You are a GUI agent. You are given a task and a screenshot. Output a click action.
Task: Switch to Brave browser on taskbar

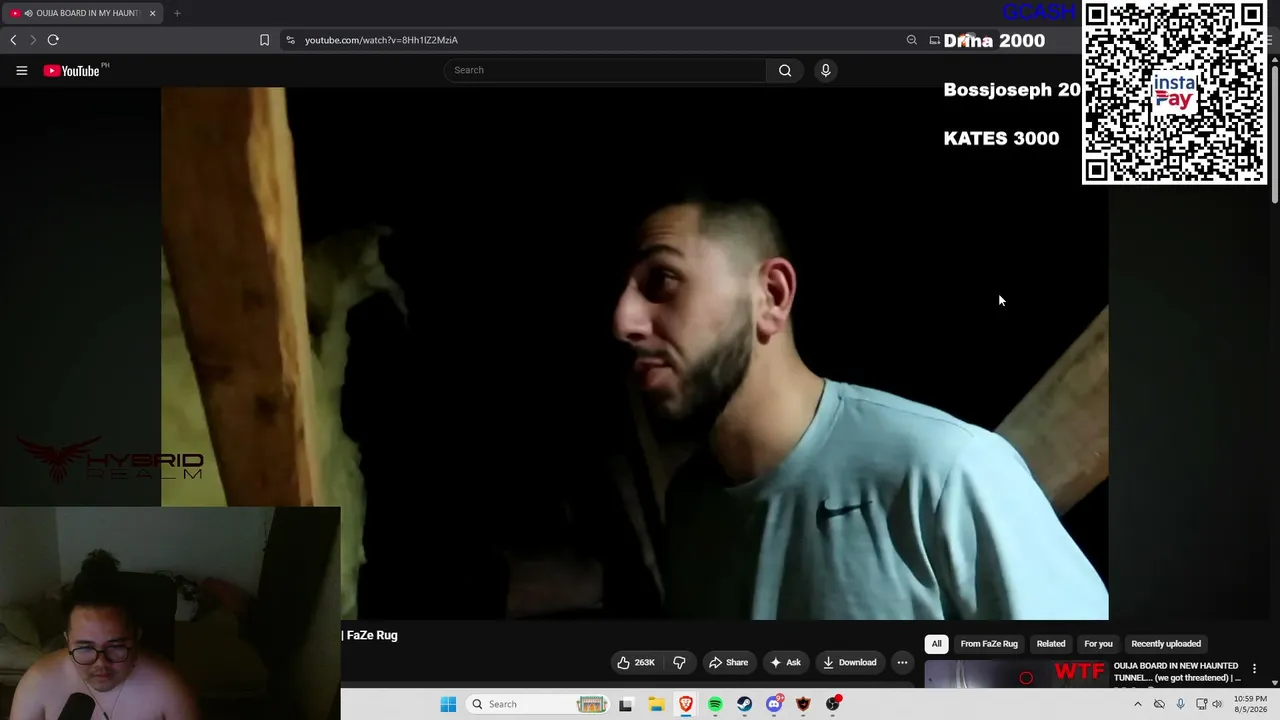[x=686, y=704]
